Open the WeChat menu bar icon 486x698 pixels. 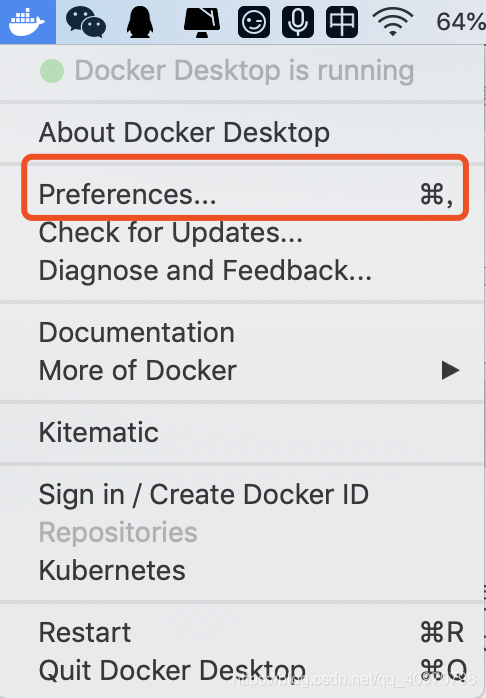(85, 22)
